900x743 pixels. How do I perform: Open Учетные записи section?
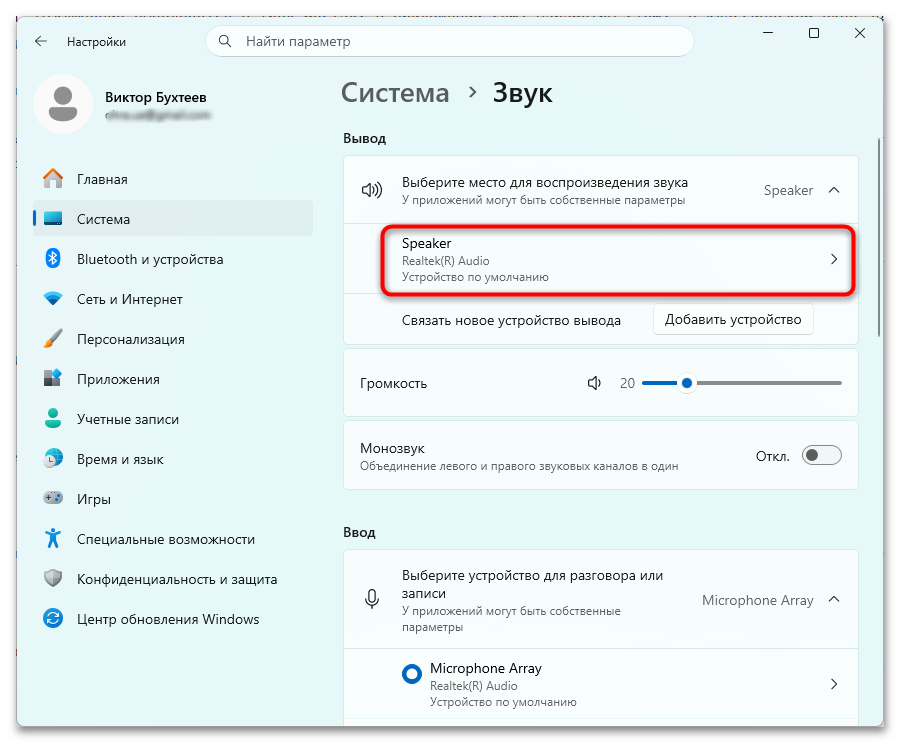pos(173,419)
